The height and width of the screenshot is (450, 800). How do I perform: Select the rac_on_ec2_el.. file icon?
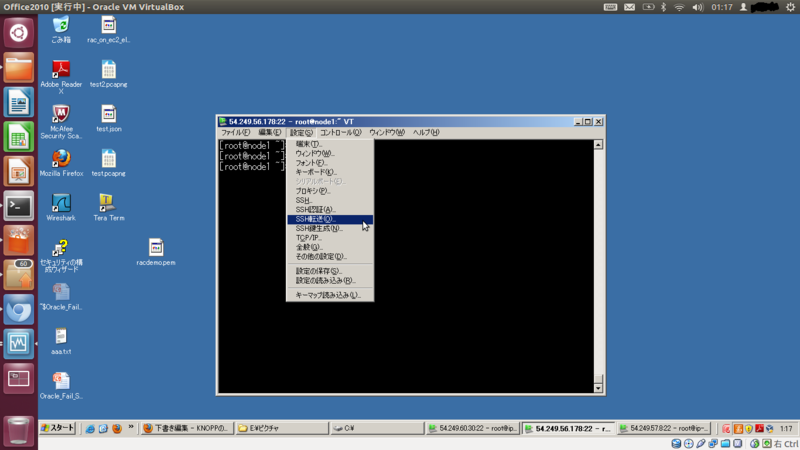pyautogui.click(x=109, y=29)
